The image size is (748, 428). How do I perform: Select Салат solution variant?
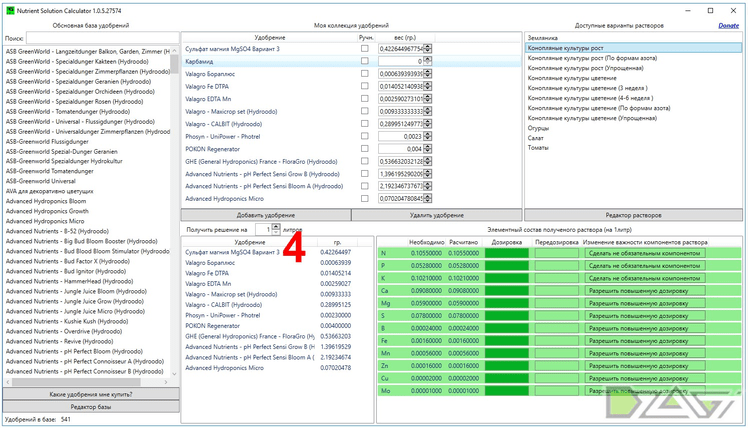click(x=535, y=138)
